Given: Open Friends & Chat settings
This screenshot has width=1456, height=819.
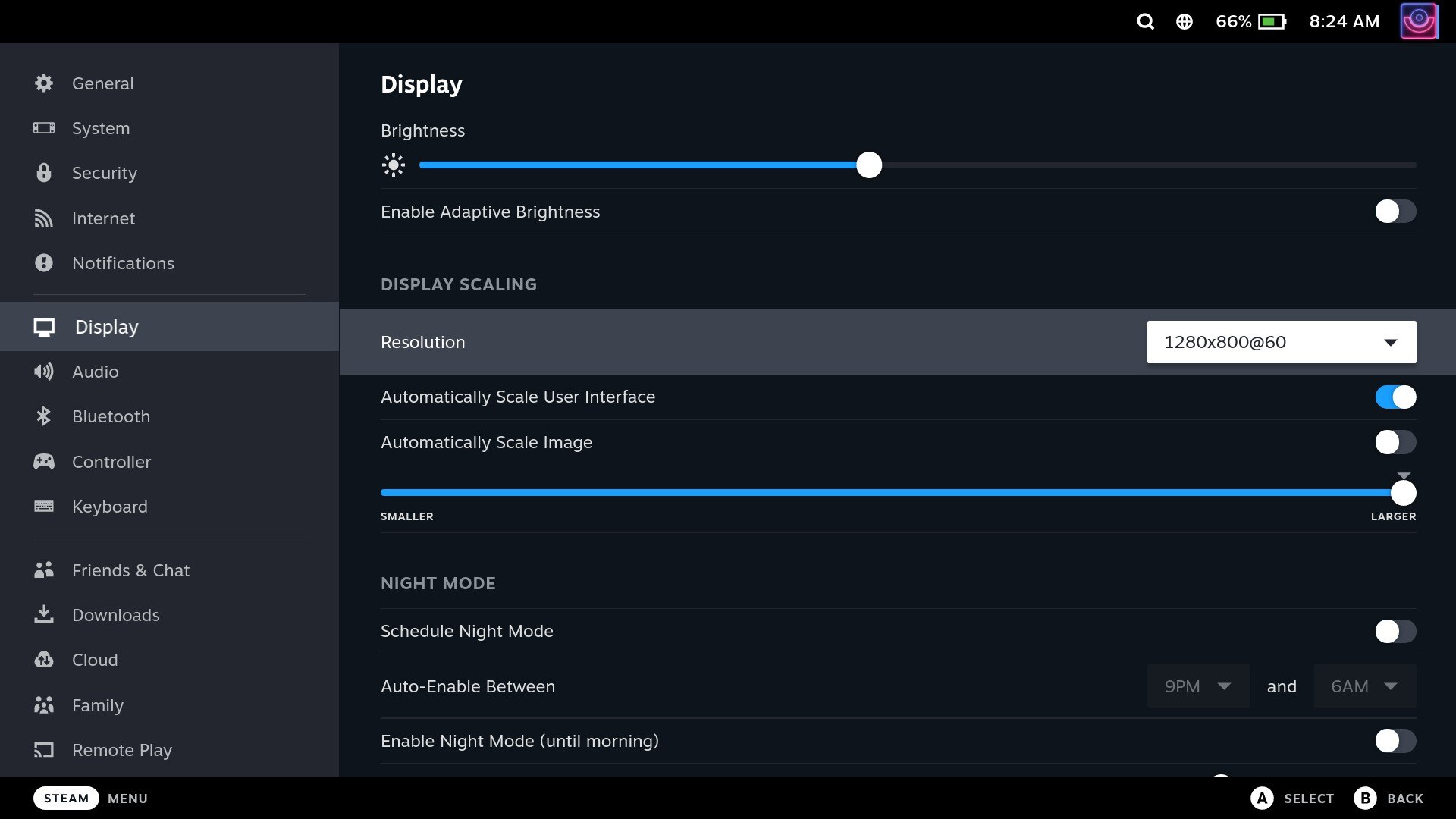Looking at the screenshot, I should [x=168, y=570].
